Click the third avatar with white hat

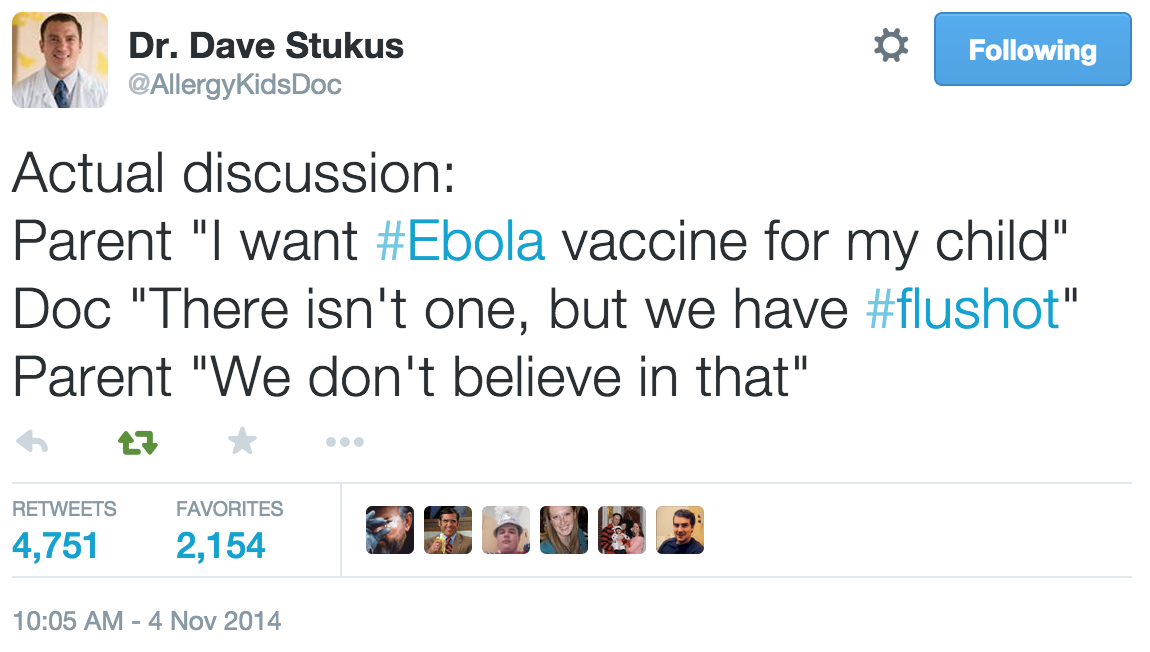(x=506, y=530)
